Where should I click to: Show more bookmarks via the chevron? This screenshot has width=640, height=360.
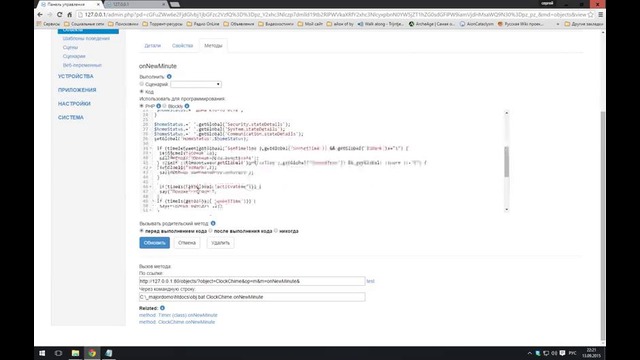pos(558,24)
